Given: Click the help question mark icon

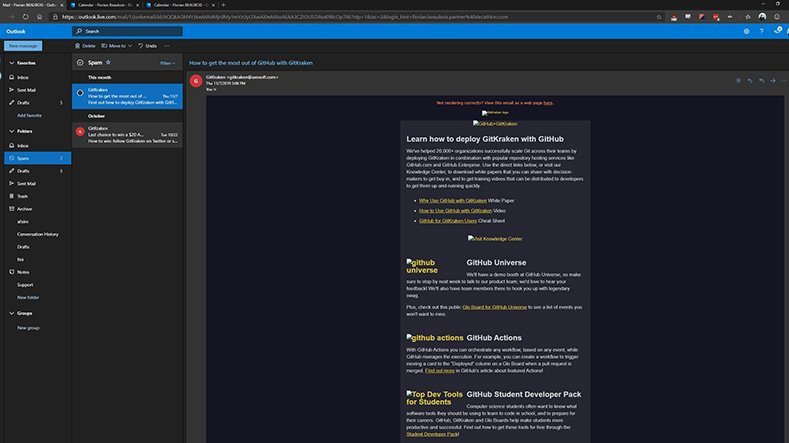Looking at the screenshot, I should [x=762, y=31].
